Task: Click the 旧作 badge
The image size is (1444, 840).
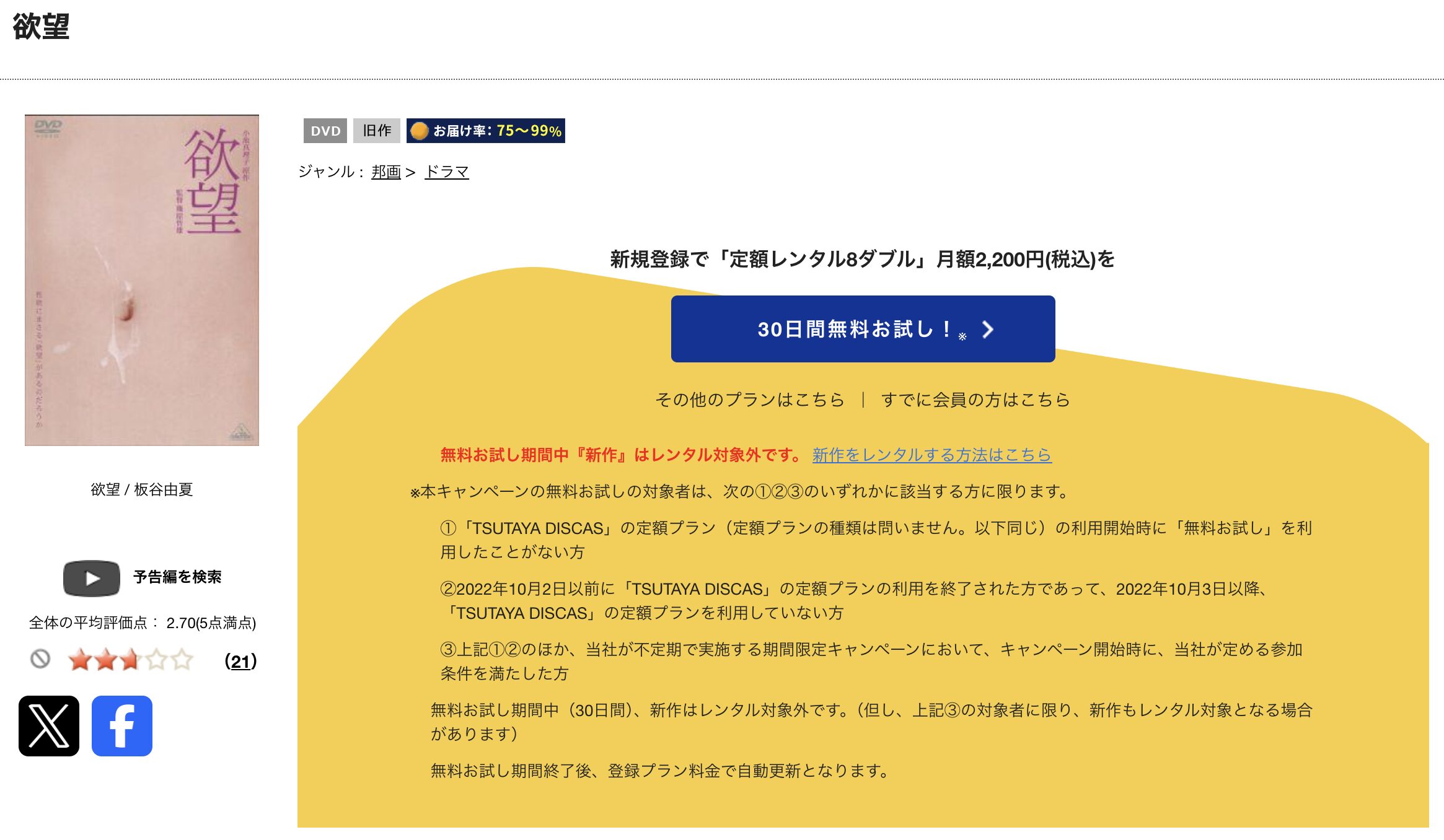Action: coord(377,131)
